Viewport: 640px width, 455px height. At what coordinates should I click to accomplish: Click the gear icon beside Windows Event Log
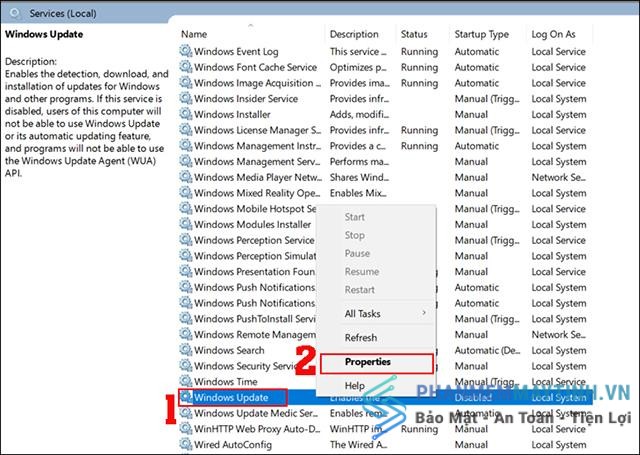click(186, 51)
